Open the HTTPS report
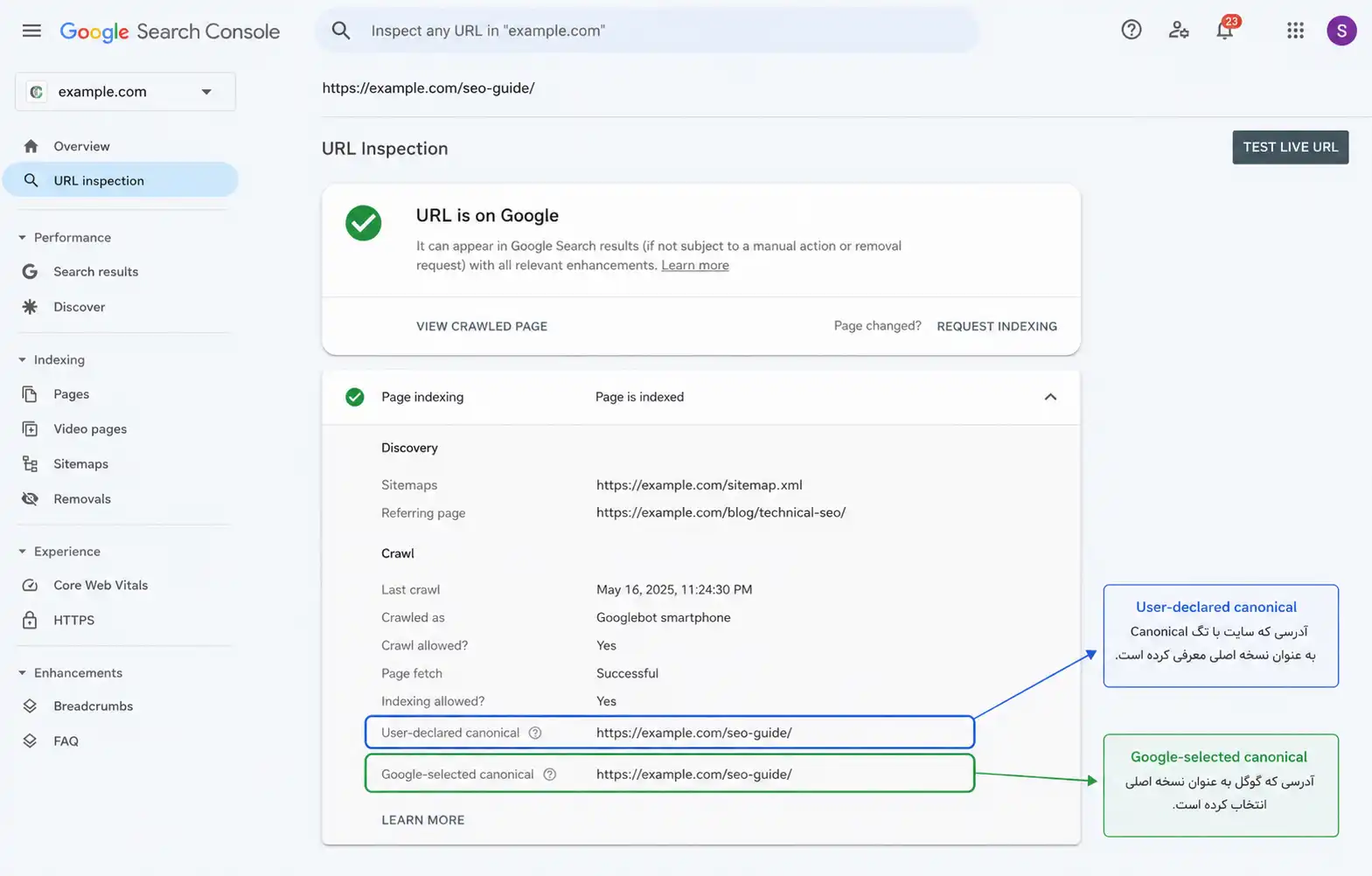Image resolution: width=1372 pixels, height=876 pixels. pos(74,621)
